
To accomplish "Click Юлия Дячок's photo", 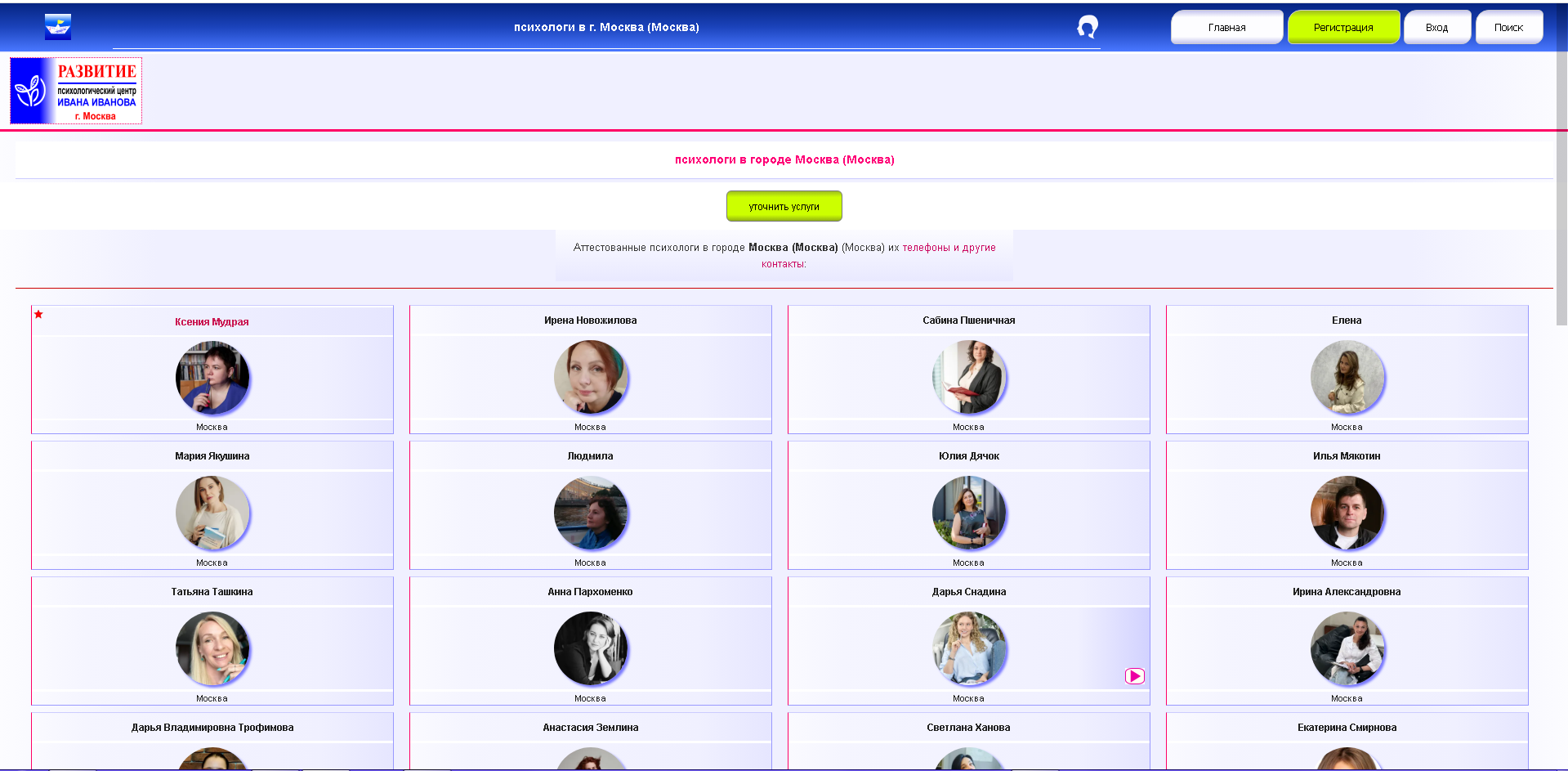I will pos(969,513).
